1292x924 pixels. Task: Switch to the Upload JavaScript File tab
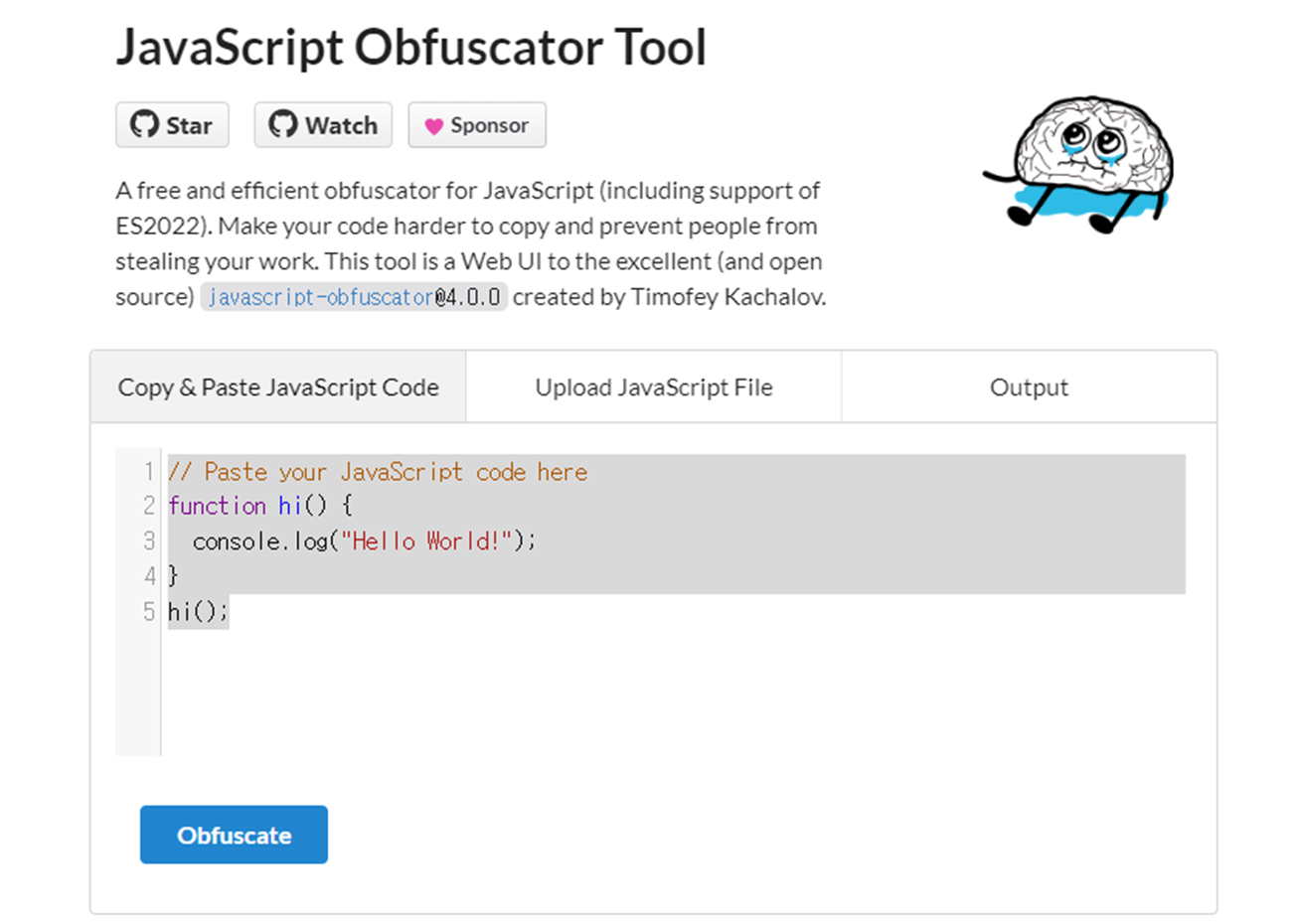(654, 387)
